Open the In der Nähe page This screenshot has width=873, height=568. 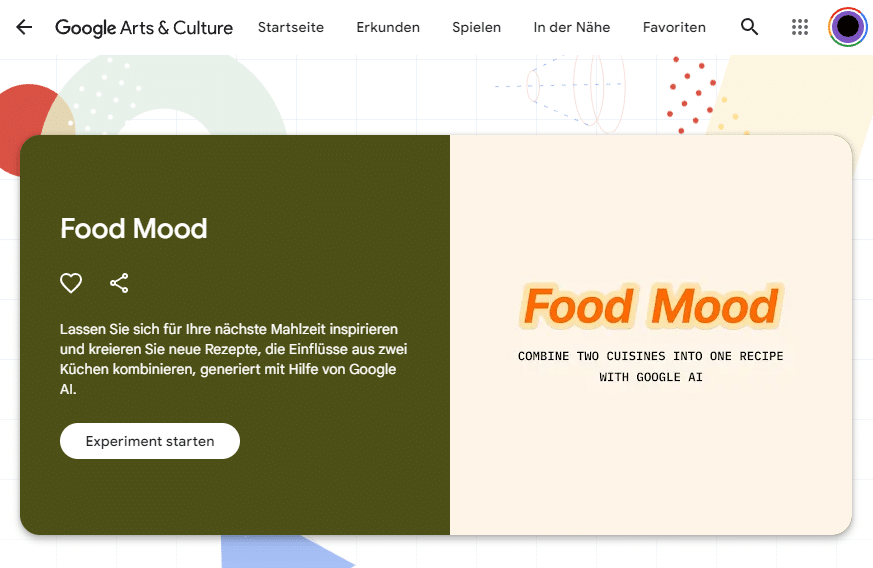coord(571,27)
